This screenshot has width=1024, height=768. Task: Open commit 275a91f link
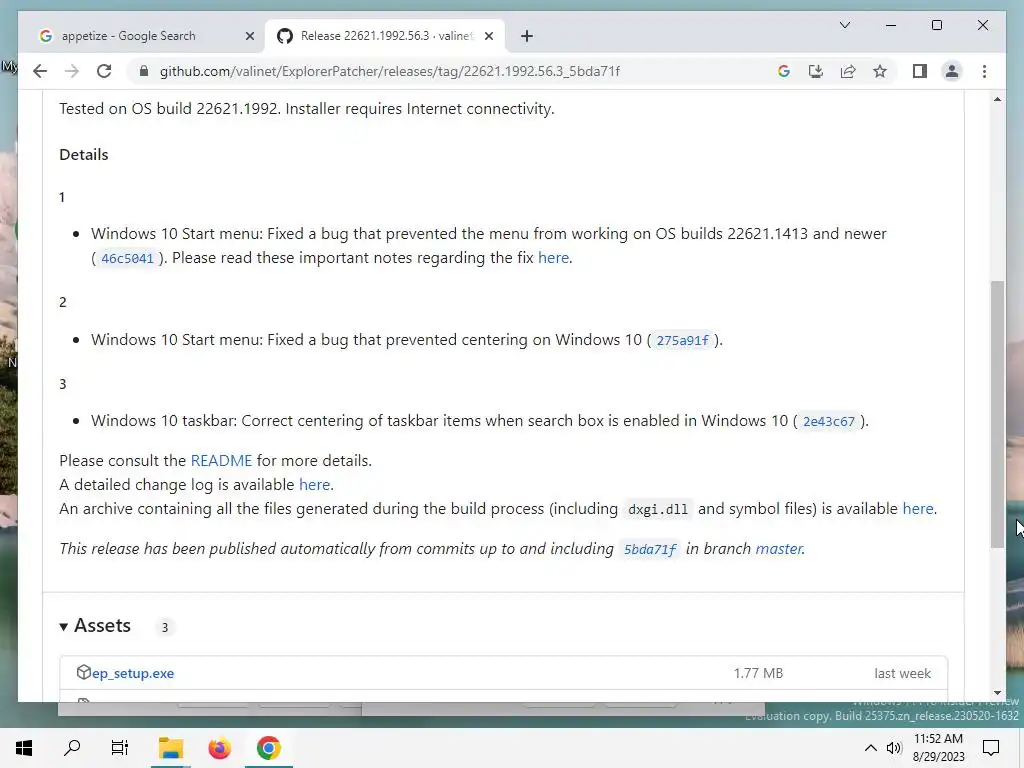tap(682, 340)
